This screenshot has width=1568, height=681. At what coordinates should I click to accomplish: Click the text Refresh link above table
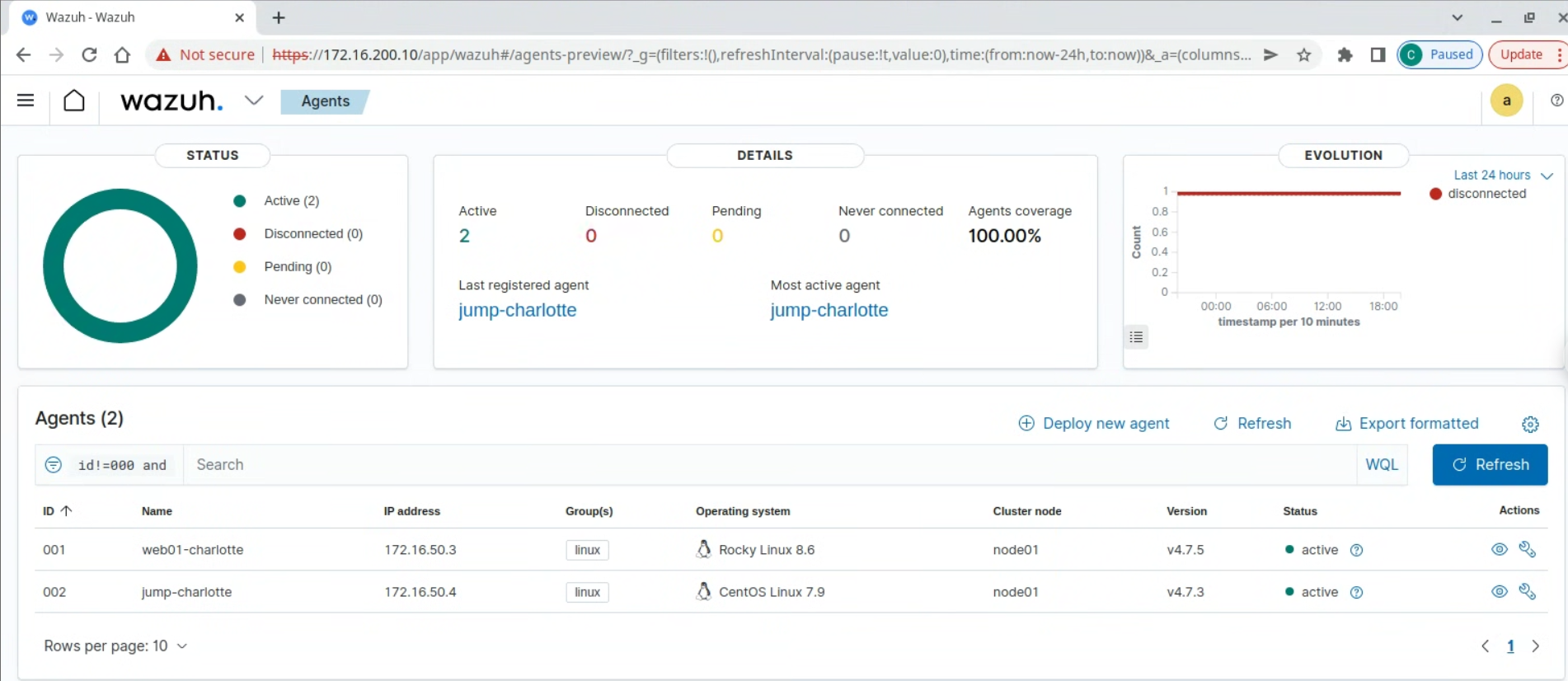(x=1252, y=424)
